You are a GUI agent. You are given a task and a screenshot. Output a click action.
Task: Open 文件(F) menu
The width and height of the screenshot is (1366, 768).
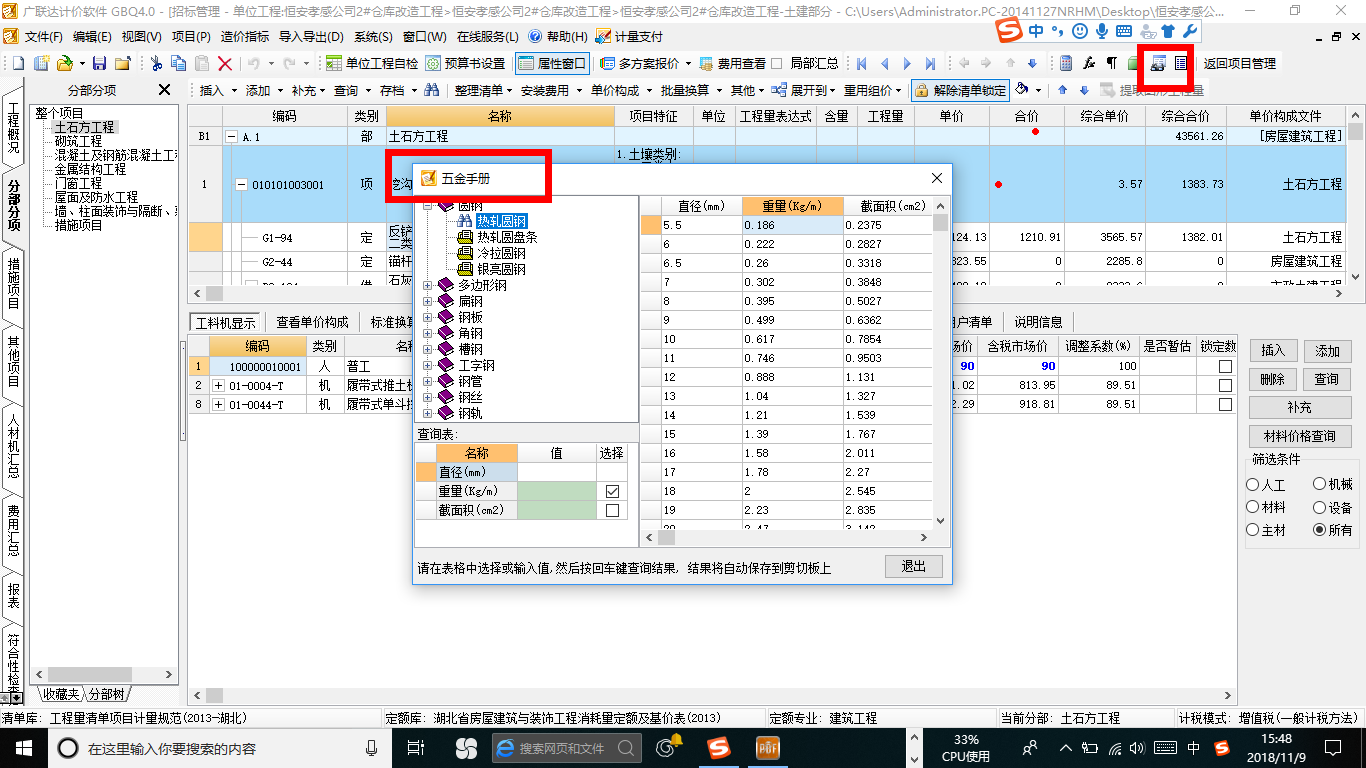pyautogui.click(x=42, y=36)
